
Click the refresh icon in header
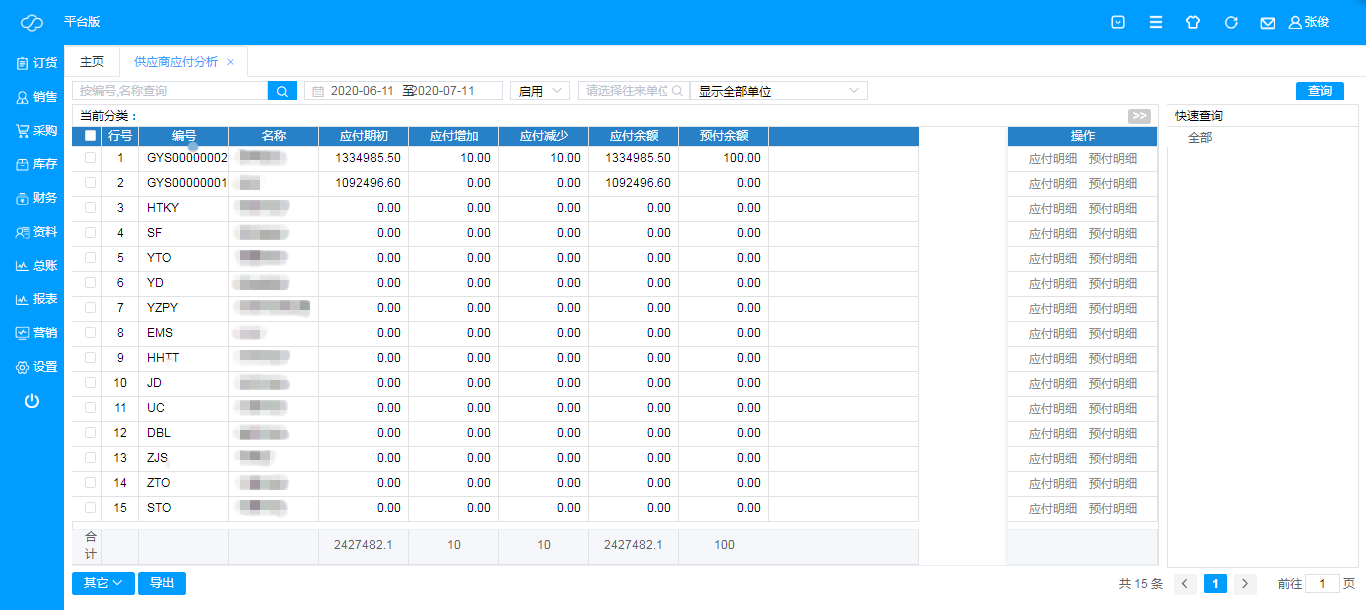coord(1231,22)
